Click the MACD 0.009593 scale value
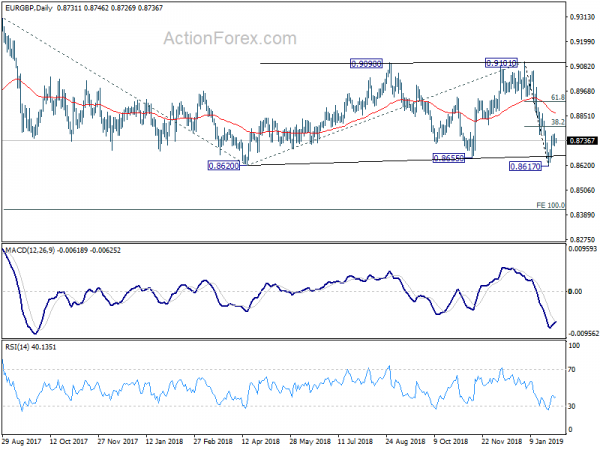The width and height of the screenshot is (600, 450). (x=582, y=249)
